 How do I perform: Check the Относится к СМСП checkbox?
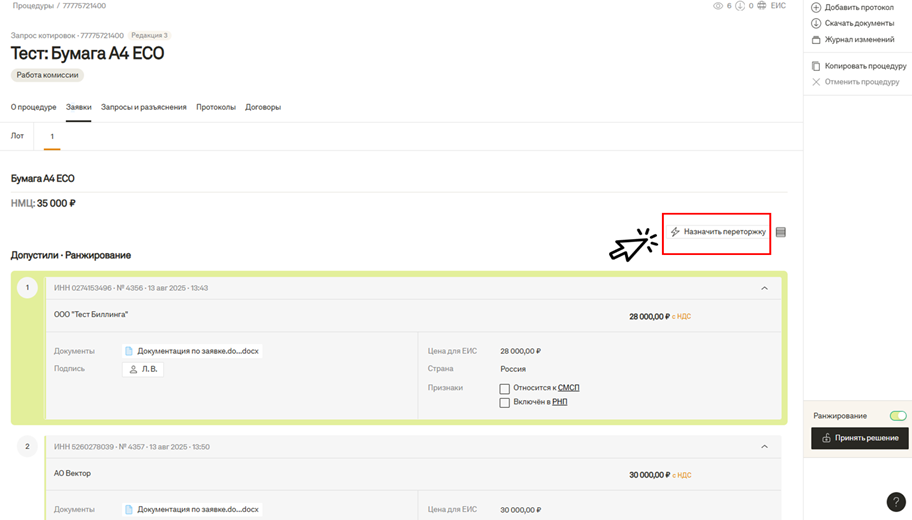tap(505, 388)
